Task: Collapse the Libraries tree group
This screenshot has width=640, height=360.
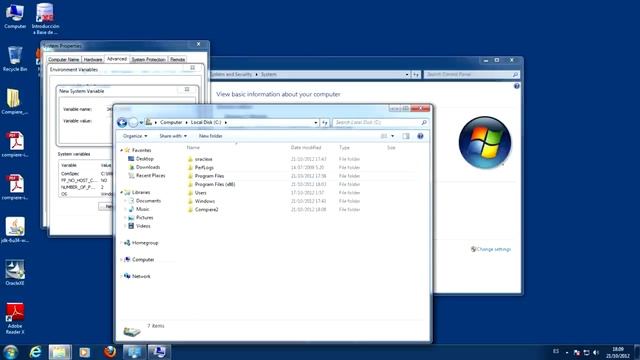Action: [x=122, y=192]
